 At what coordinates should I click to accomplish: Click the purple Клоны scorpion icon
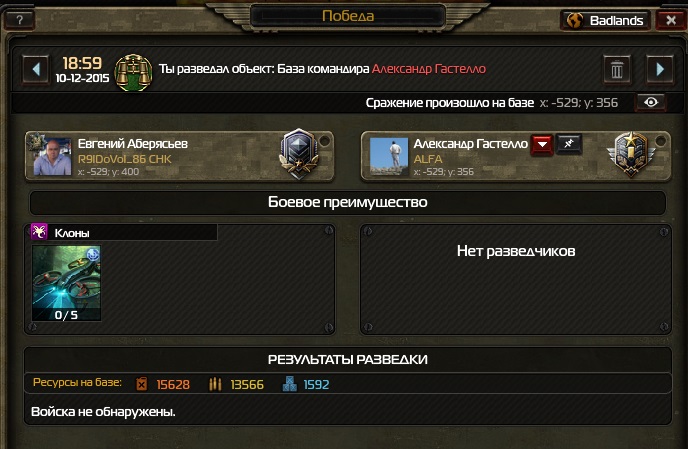pos(39,231)
